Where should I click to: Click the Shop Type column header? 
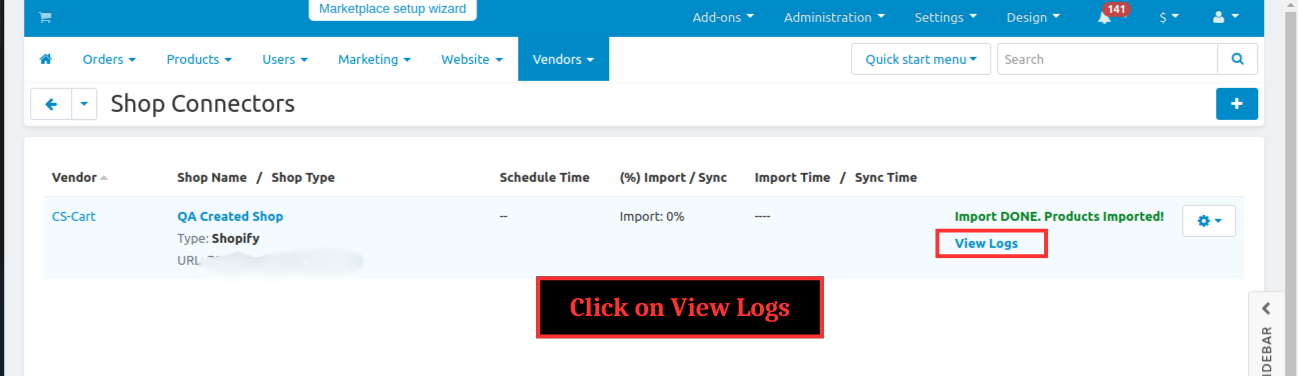(303, 177)
